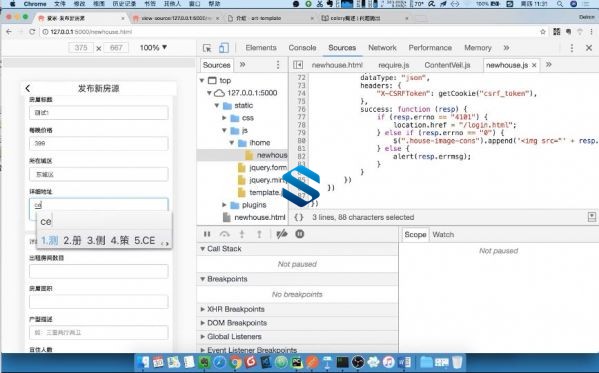Screen dimensions: 599x373
Task: Pause script execution in the debugger
Action: [207, 234]
